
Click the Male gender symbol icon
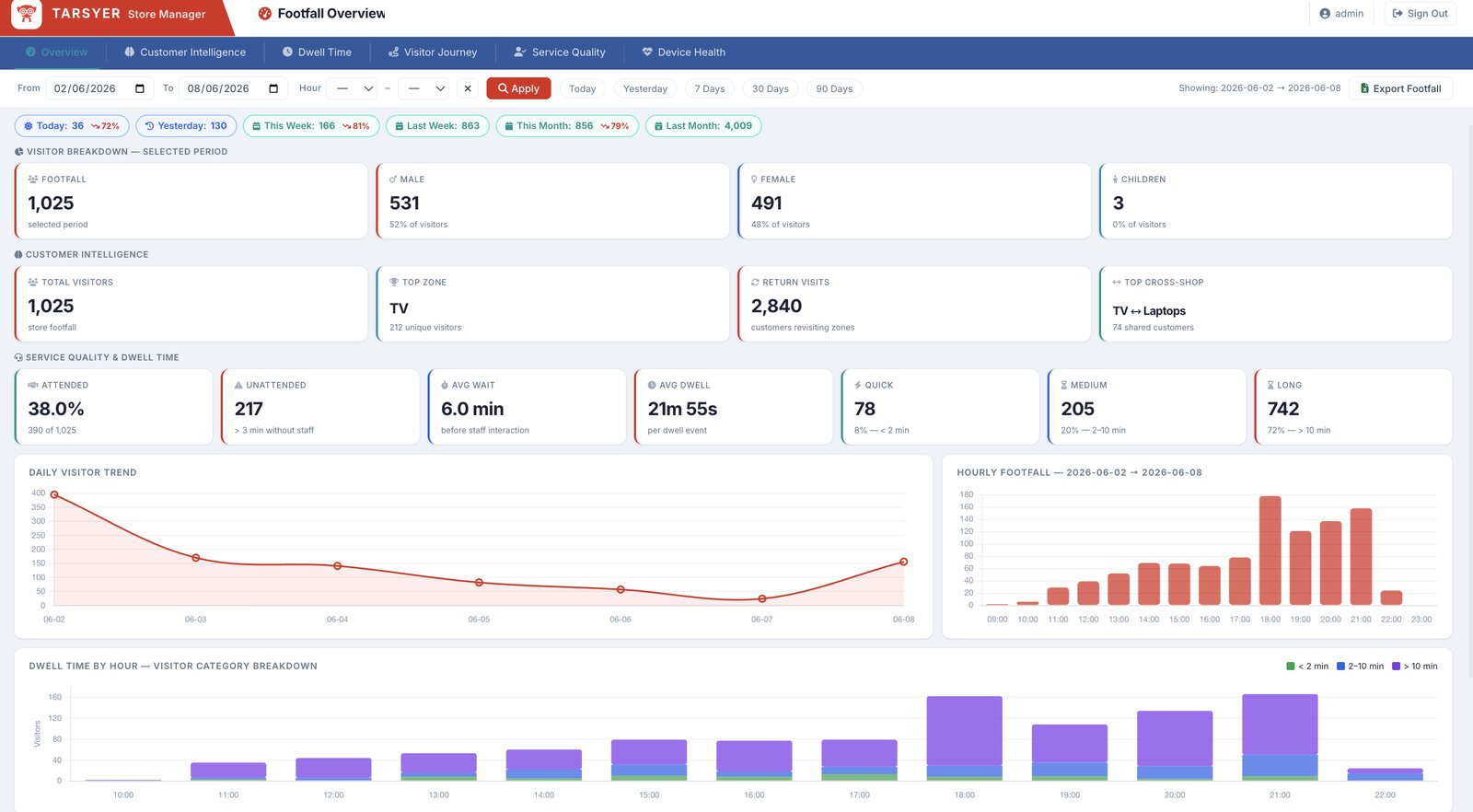(x=393, y=180)
